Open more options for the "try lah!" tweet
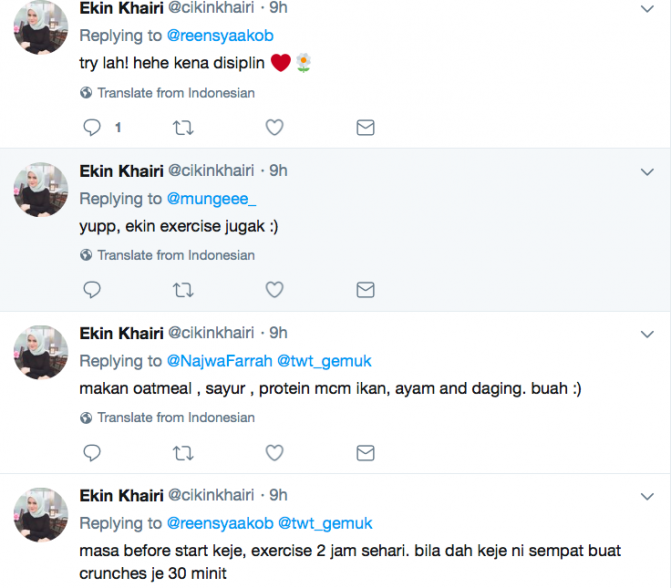Viewport: 671px width, 588px height. (x=645, y=9)
